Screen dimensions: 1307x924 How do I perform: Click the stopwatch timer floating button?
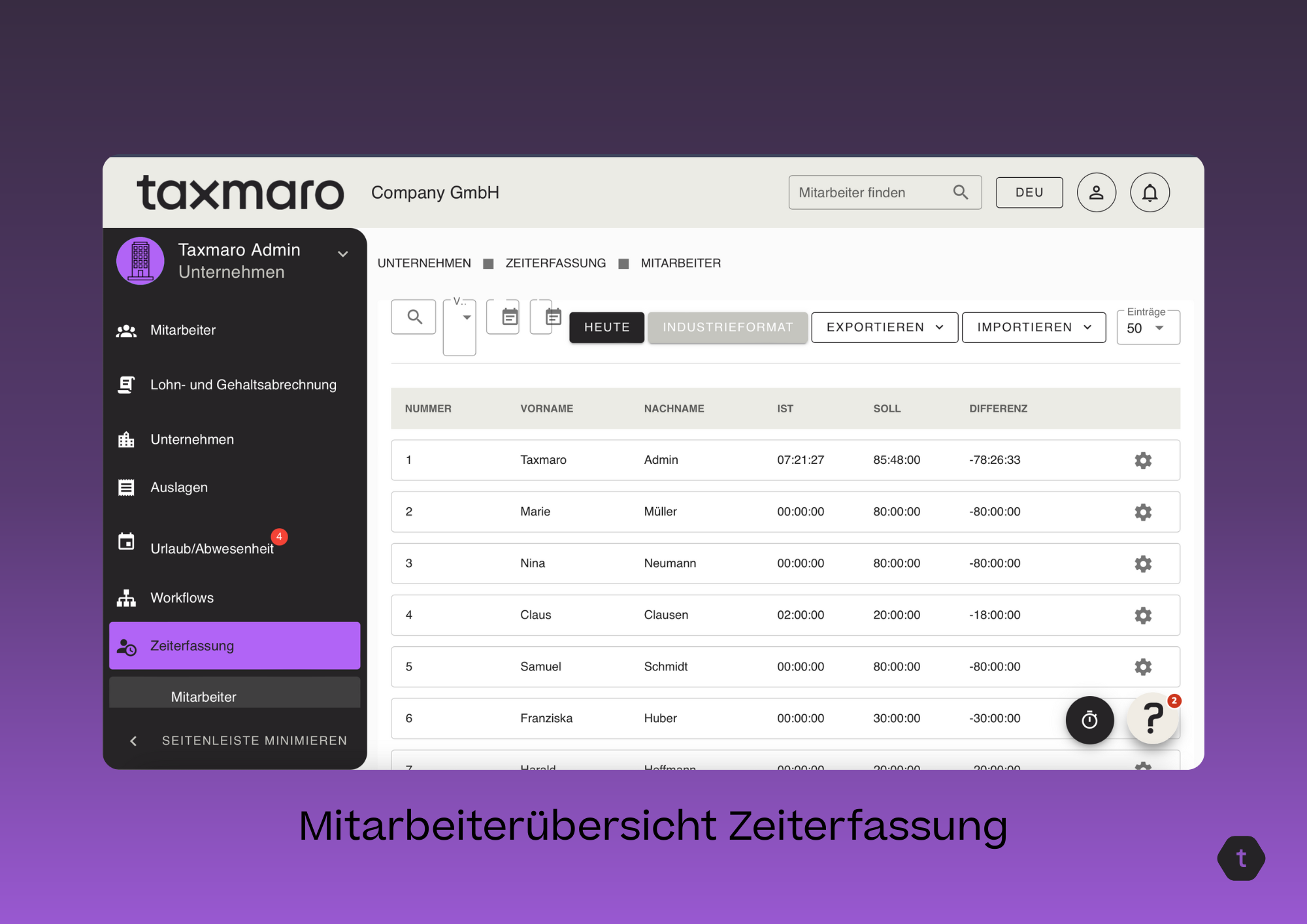pos(1089,719)
